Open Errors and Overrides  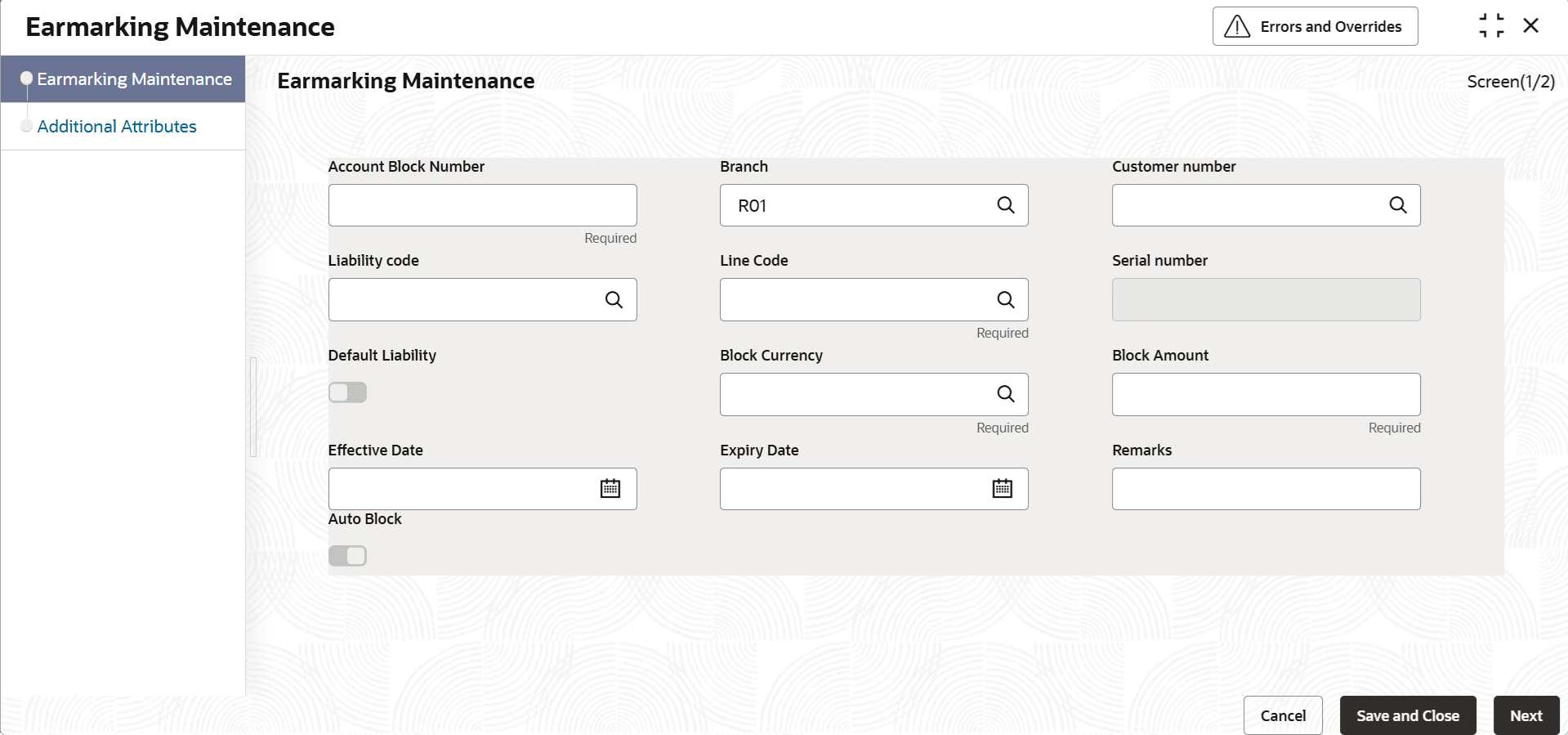(1315, 26)
